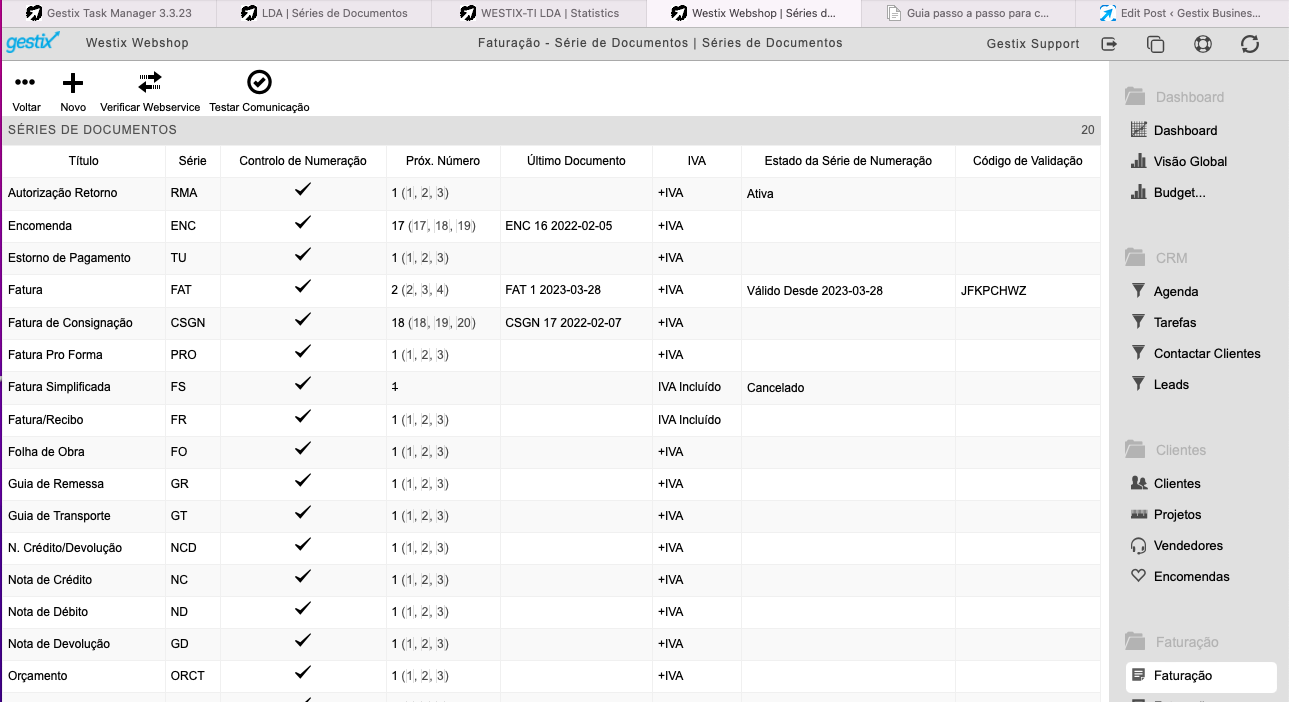Image resolution: width=1289 pixels, height=702 pixels.
Task: Sort by the Último Documento column header
Action: (576, 161)
